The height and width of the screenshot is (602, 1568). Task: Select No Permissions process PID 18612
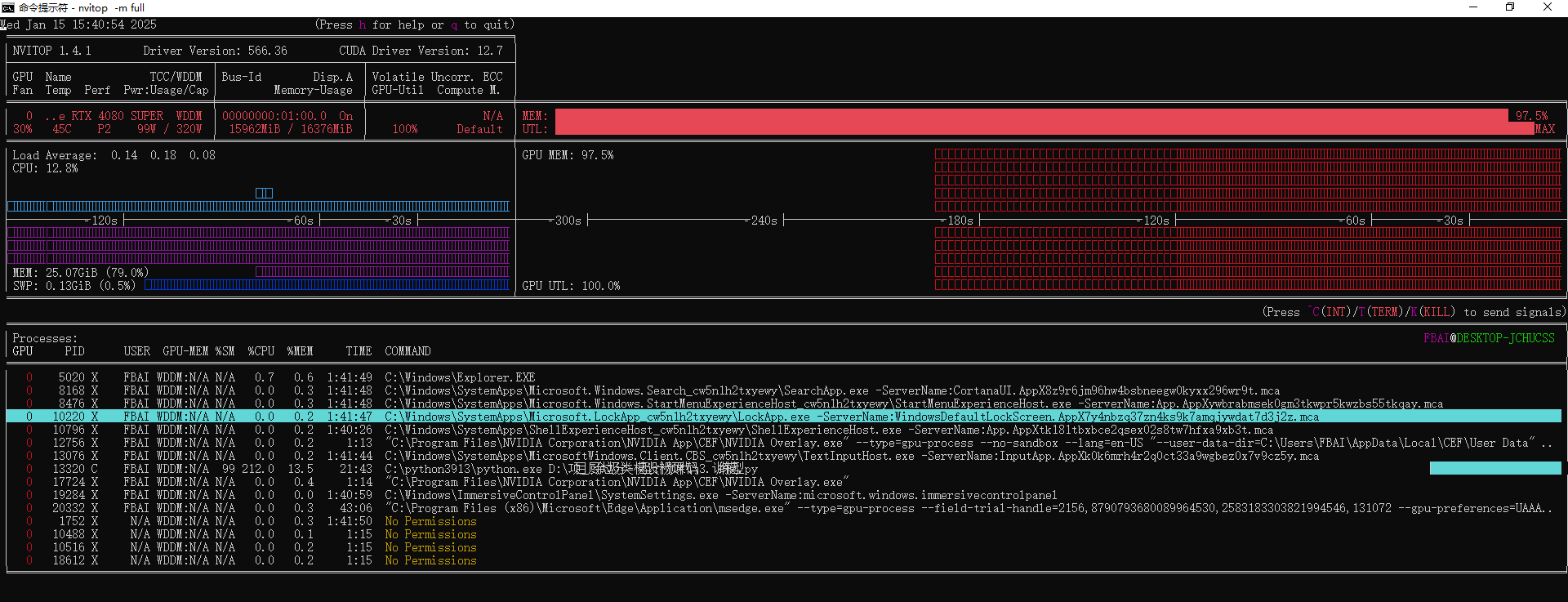tap(784, 560)
